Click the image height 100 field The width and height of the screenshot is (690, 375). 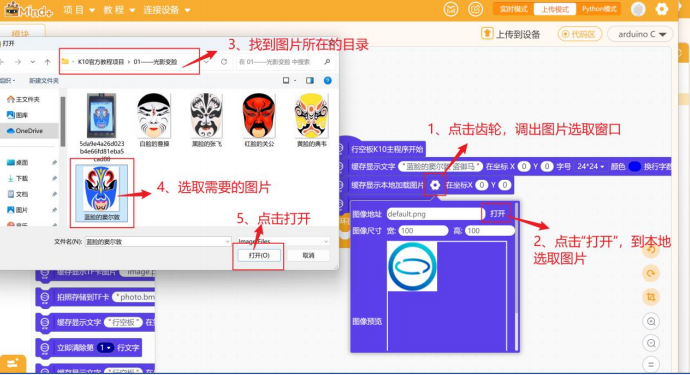tap(489, 231)
